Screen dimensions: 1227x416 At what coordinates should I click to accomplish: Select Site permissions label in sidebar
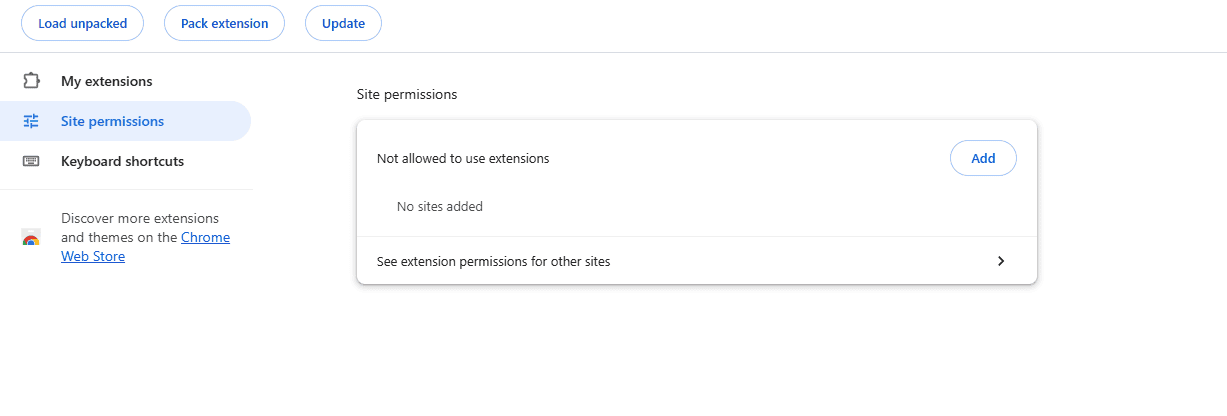coord(112,121)
